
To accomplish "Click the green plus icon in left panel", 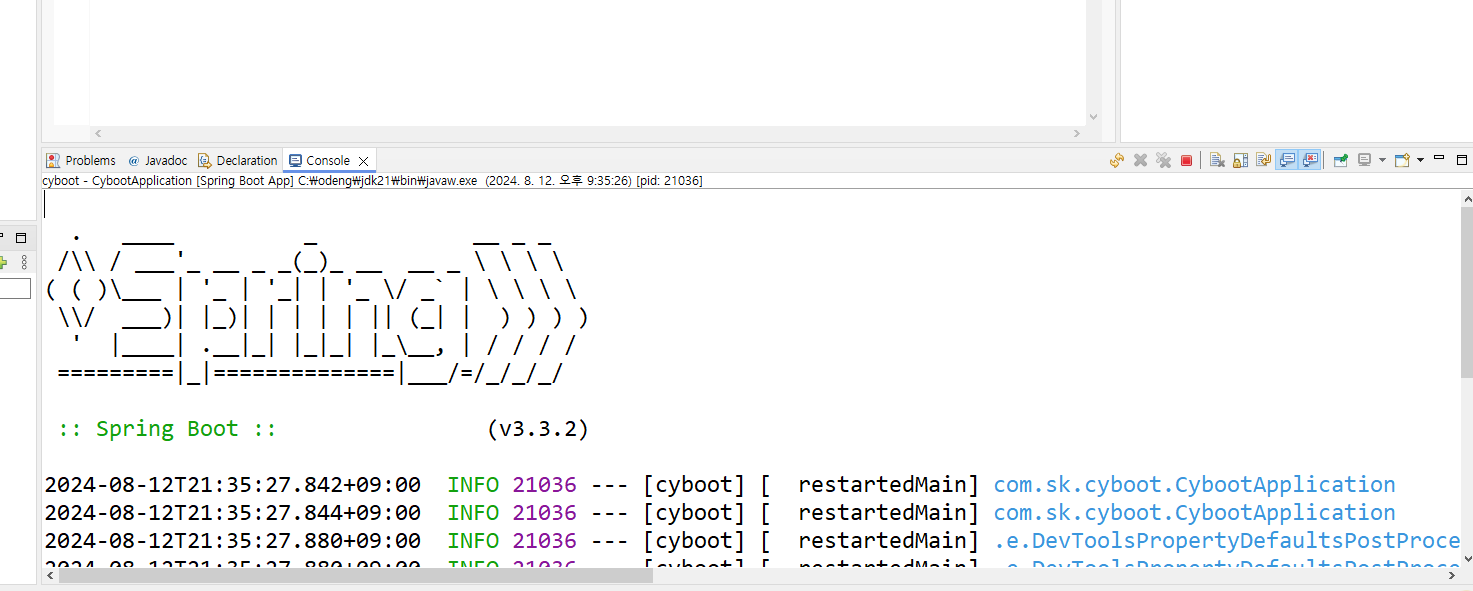I will [3, 262].
